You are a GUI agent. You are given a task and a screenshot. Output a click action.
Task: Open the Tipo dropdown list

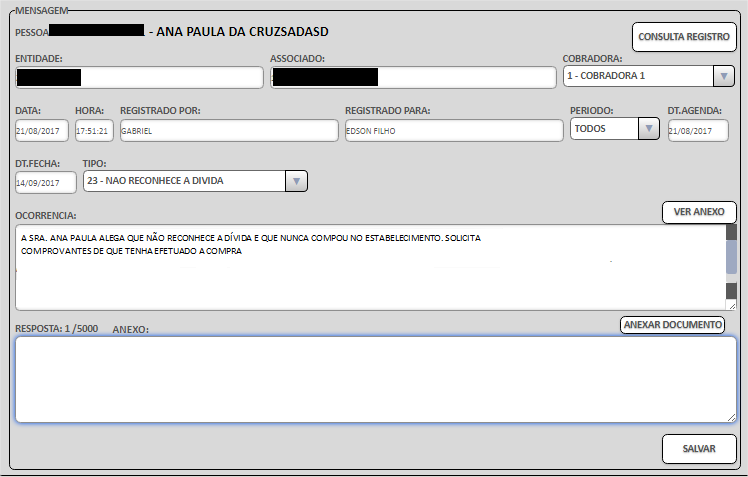pyautogui.click(x=295, y=181)
